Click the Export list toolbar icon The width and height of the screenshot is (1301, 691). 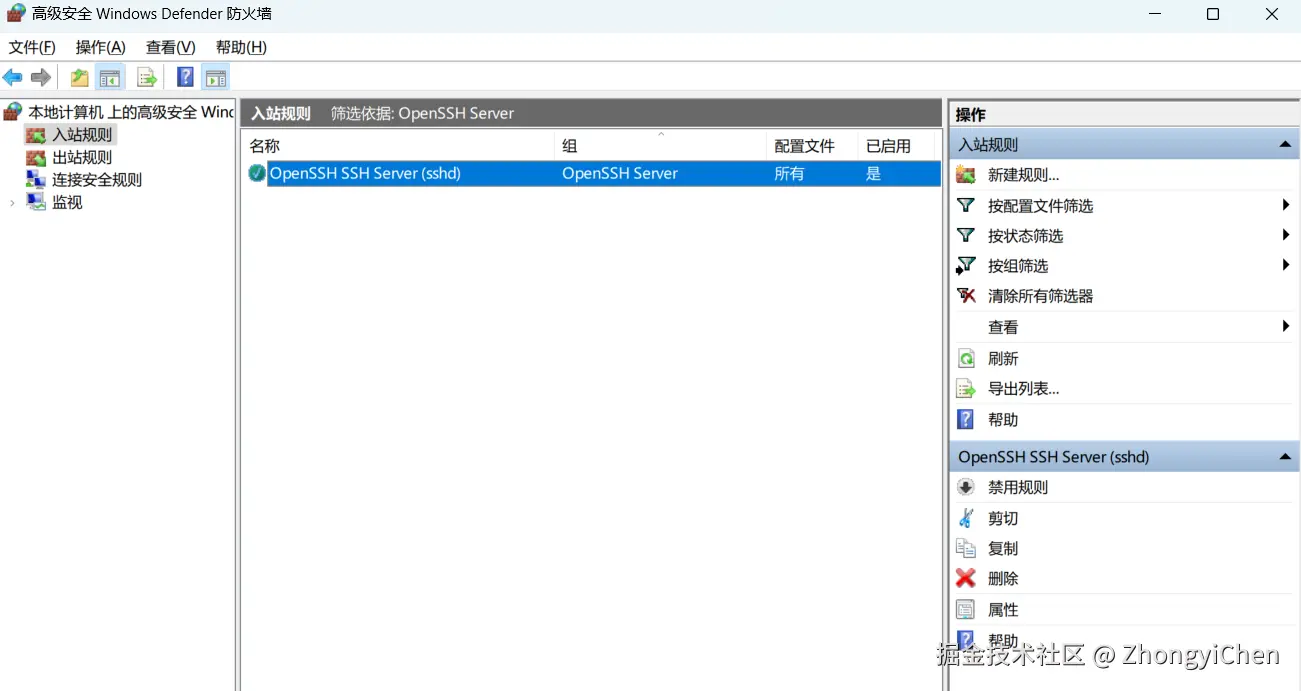point(147,77)
